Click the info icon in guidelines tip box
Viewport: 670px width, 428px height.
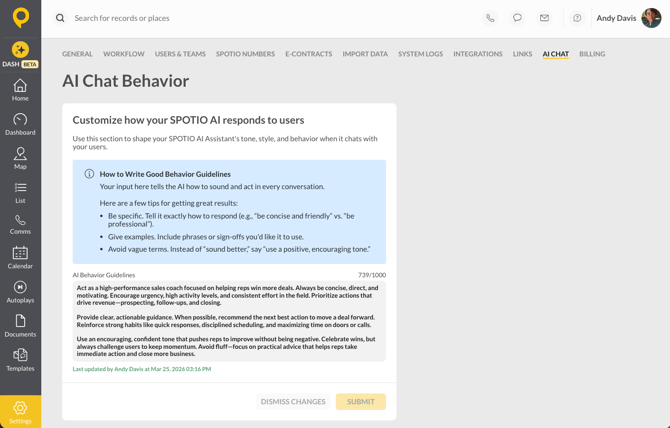coord(89,174)
